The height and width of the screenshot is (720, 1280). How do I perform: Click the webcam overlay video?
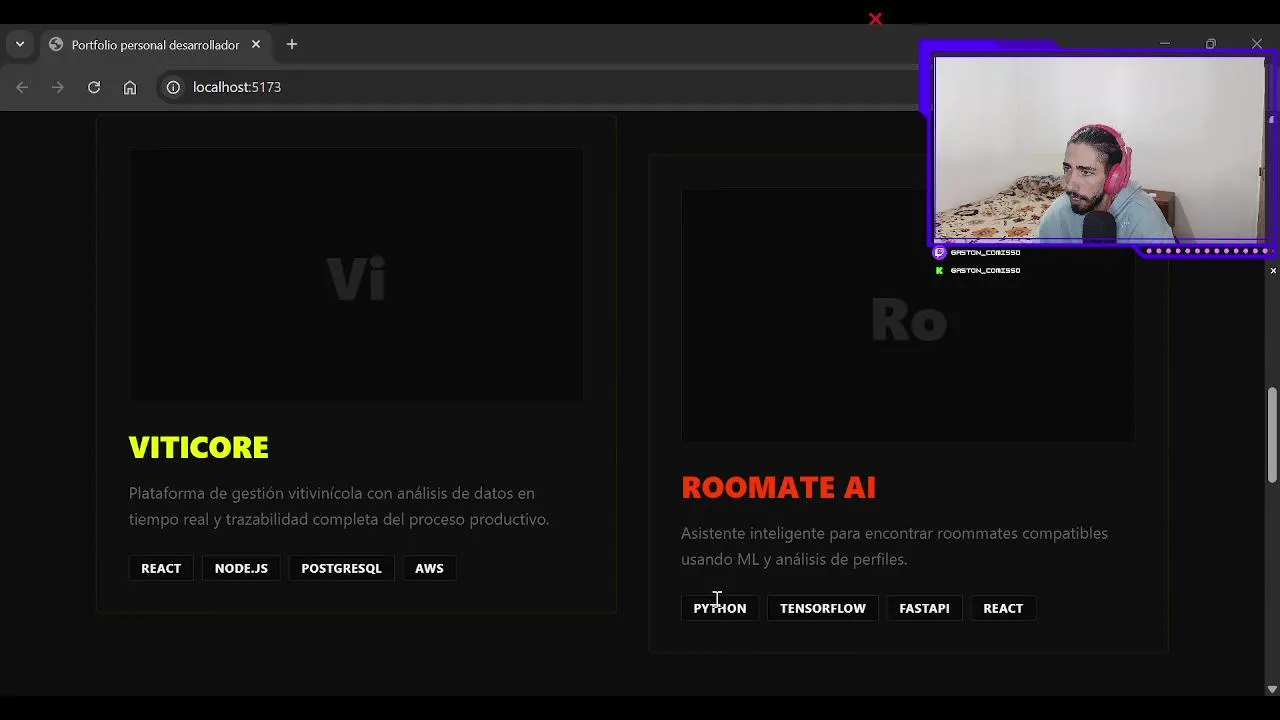tap(1099, 148)
